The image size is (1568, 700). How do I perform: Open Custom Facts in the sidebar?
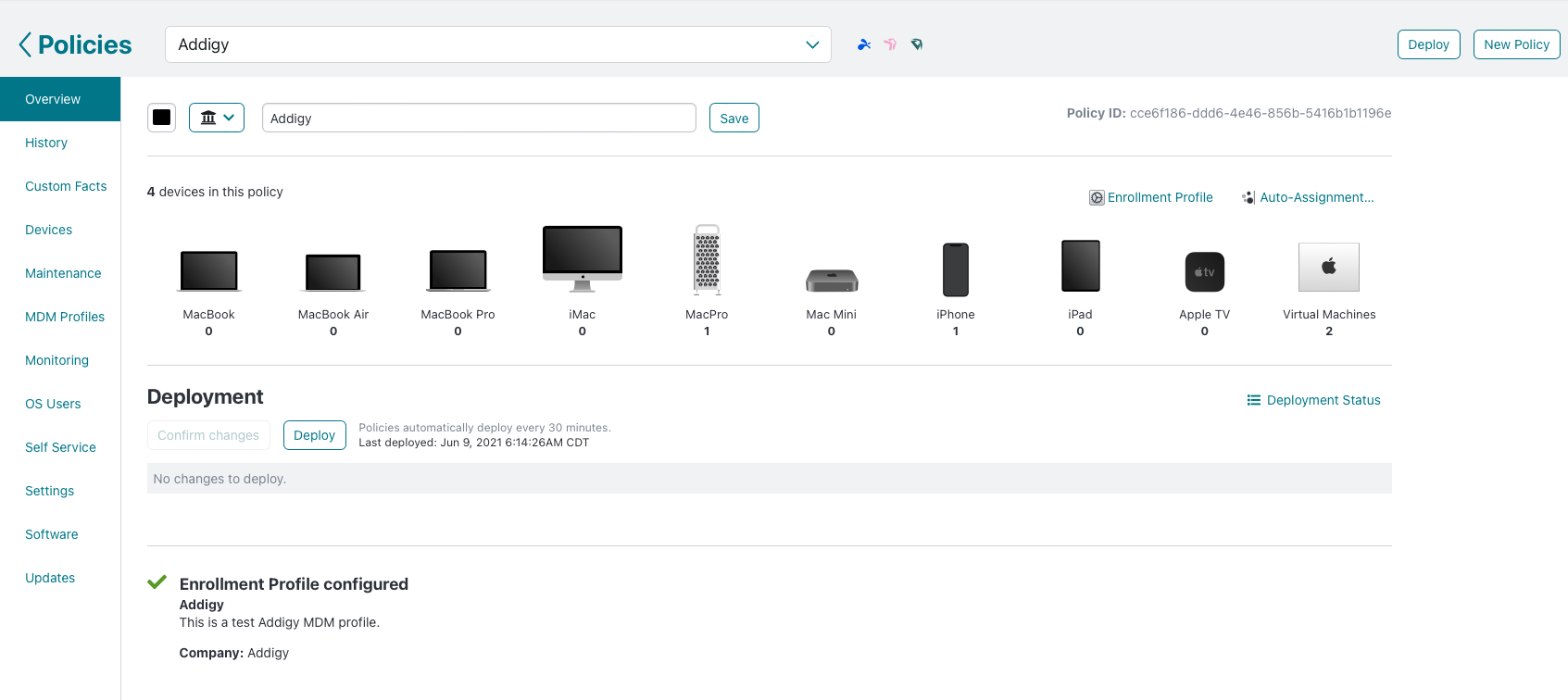pyautogui.click(x=66, y=186)
